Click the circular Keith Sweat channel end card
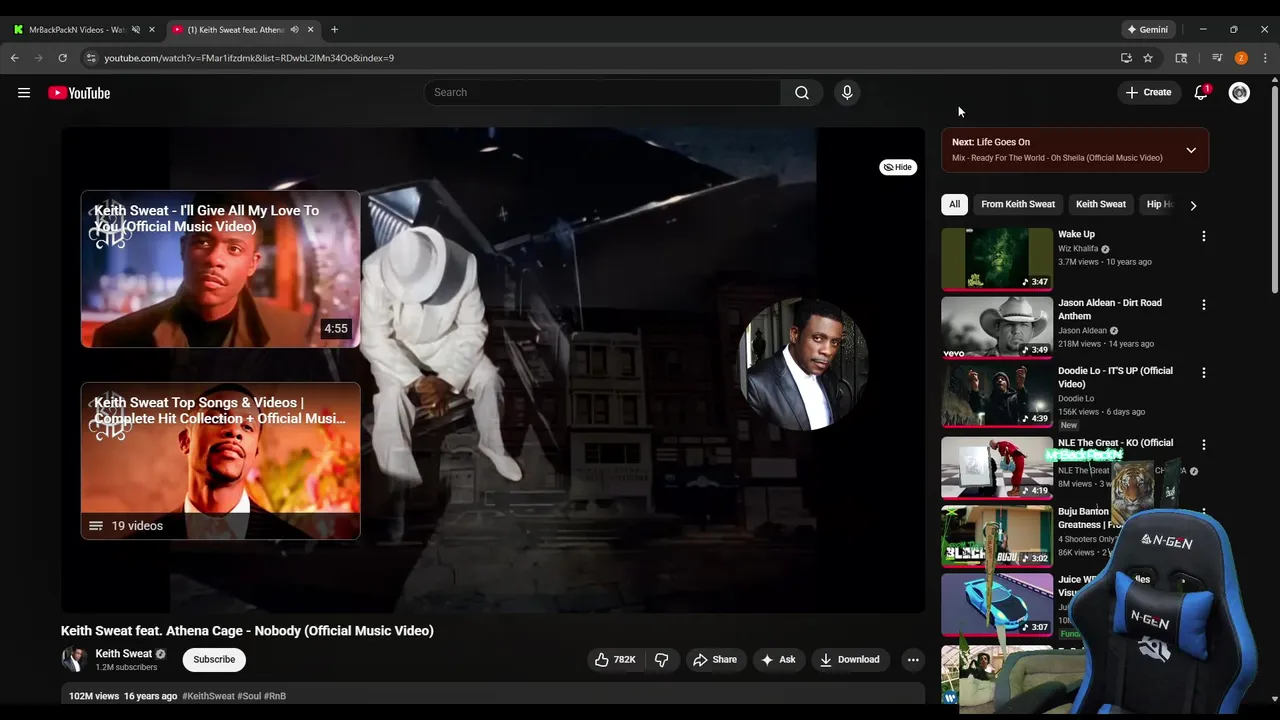Viewport: 1280px width, 720px height. click(x=802, y=363)
